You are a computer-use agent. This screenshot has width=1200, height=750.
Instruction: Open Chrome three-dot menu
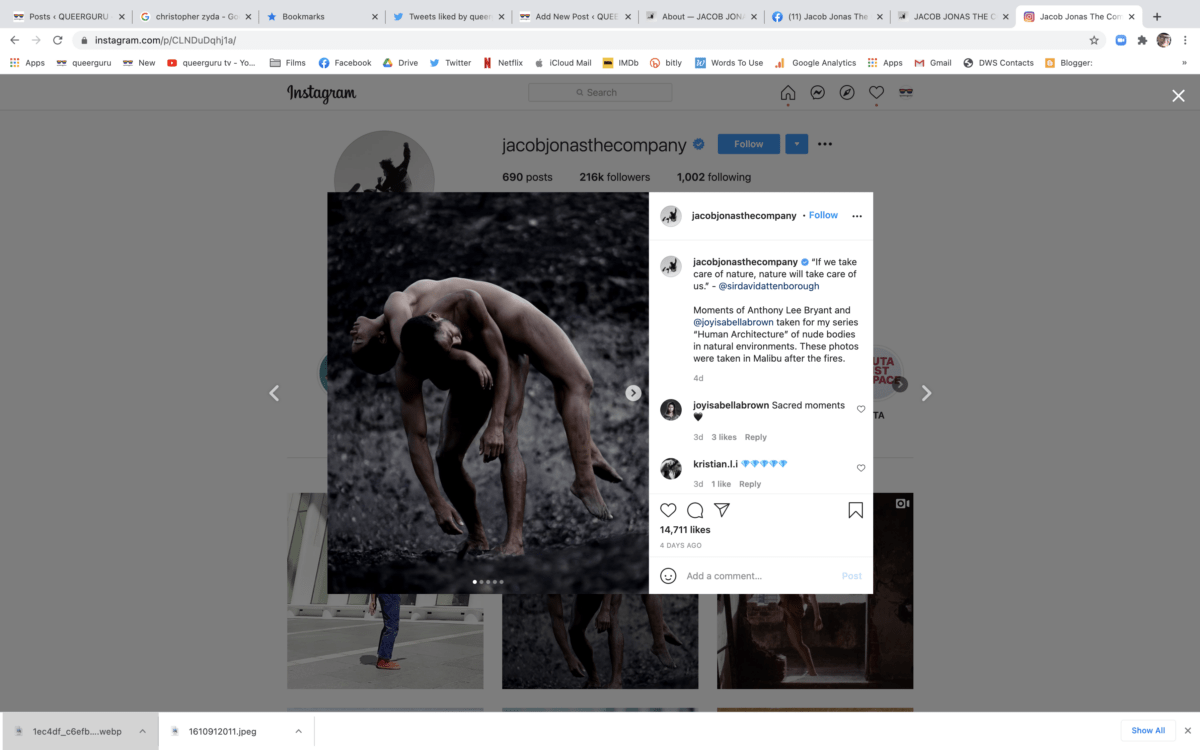1185,40
